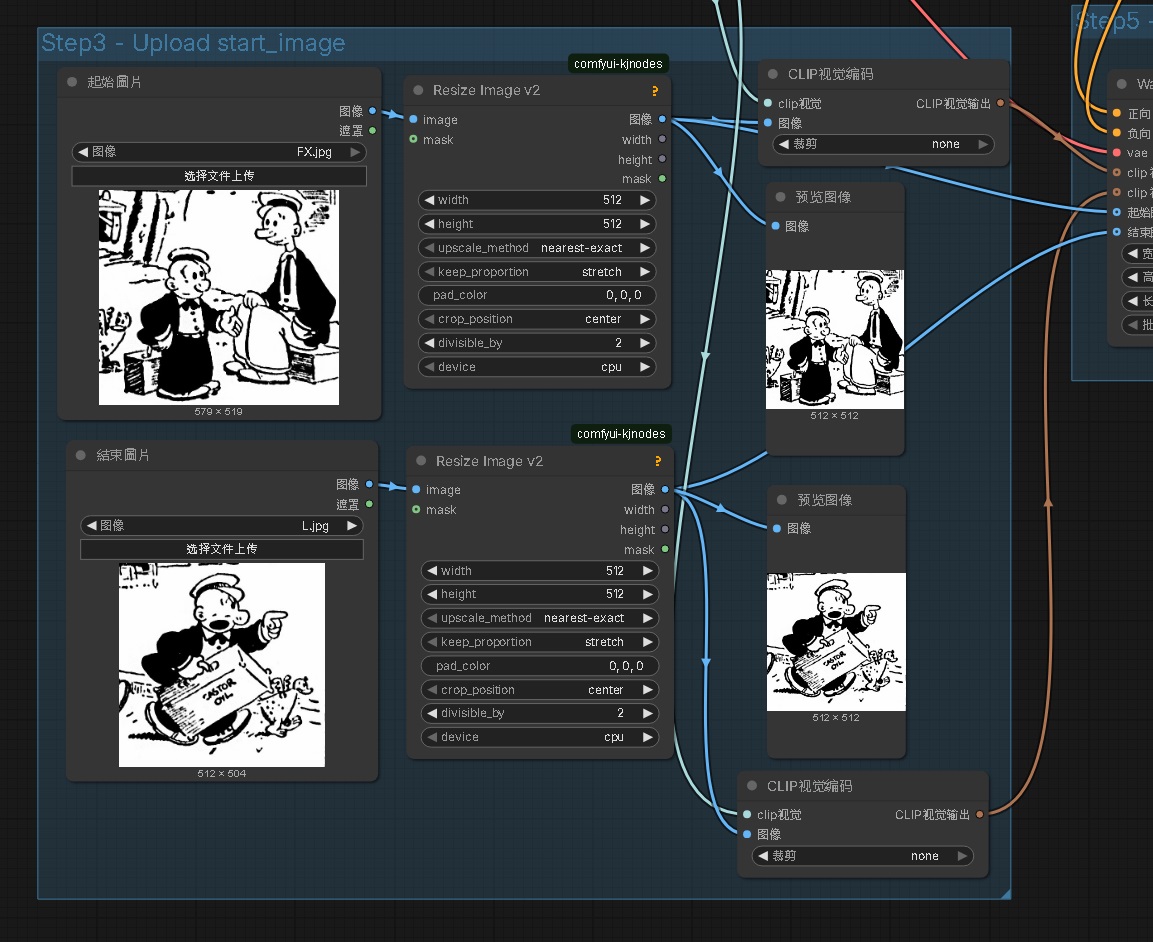Click help question mark on top Resize Image v2
Image resolution: width=1153 pixels, height=942 pixels.
[x=654, y=91]
